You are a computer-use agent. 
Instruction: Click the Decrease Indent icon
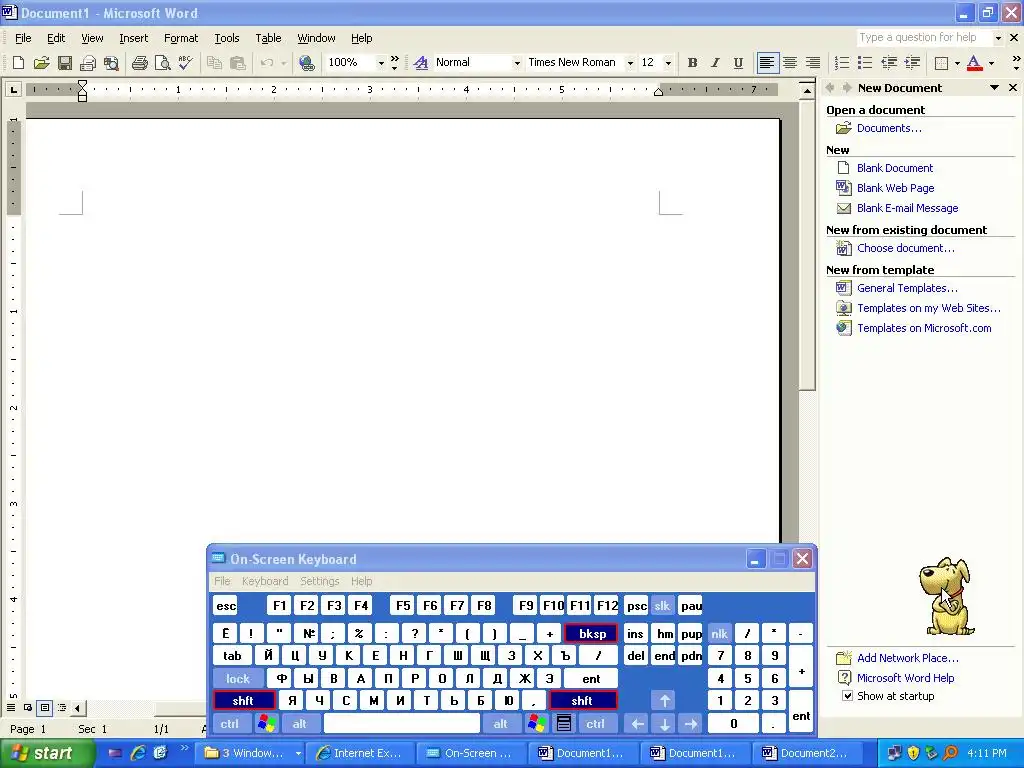tap(889, 63)
